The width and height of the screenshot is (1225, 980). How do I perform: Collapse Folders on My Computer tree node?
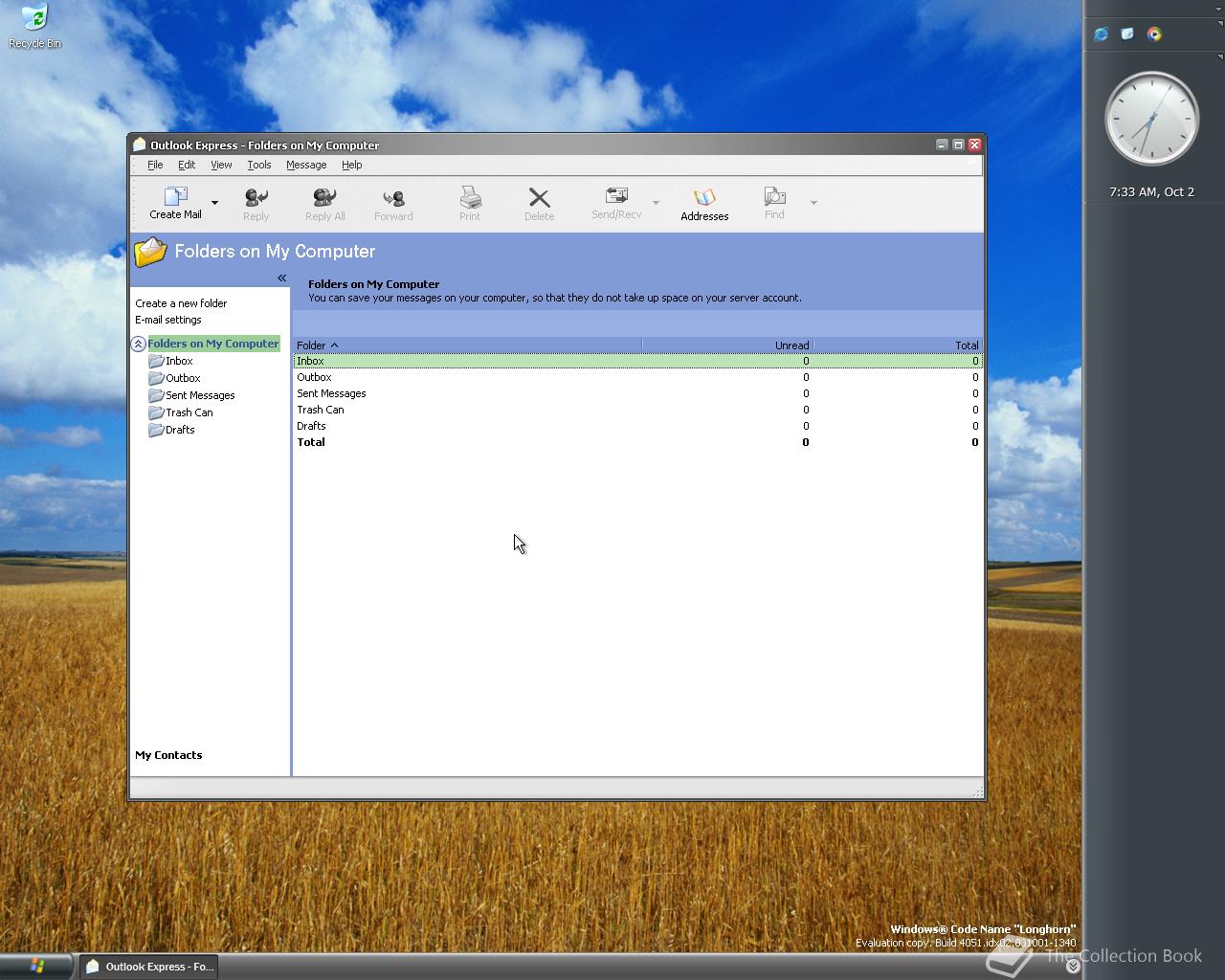(x=139, y=344)
